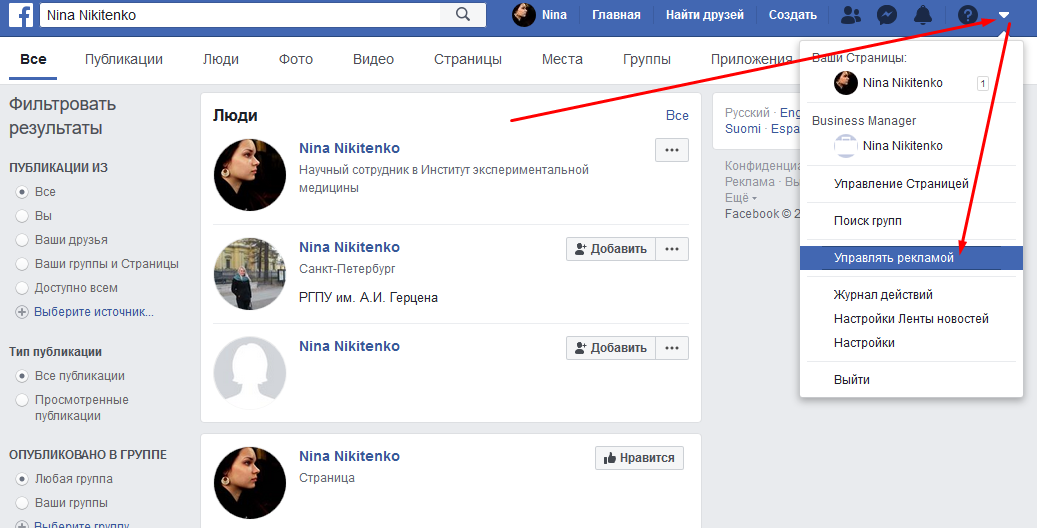Select Управление Страницей menu item
The height and width of the screenshot is (528, 1037).
[911, 184]
